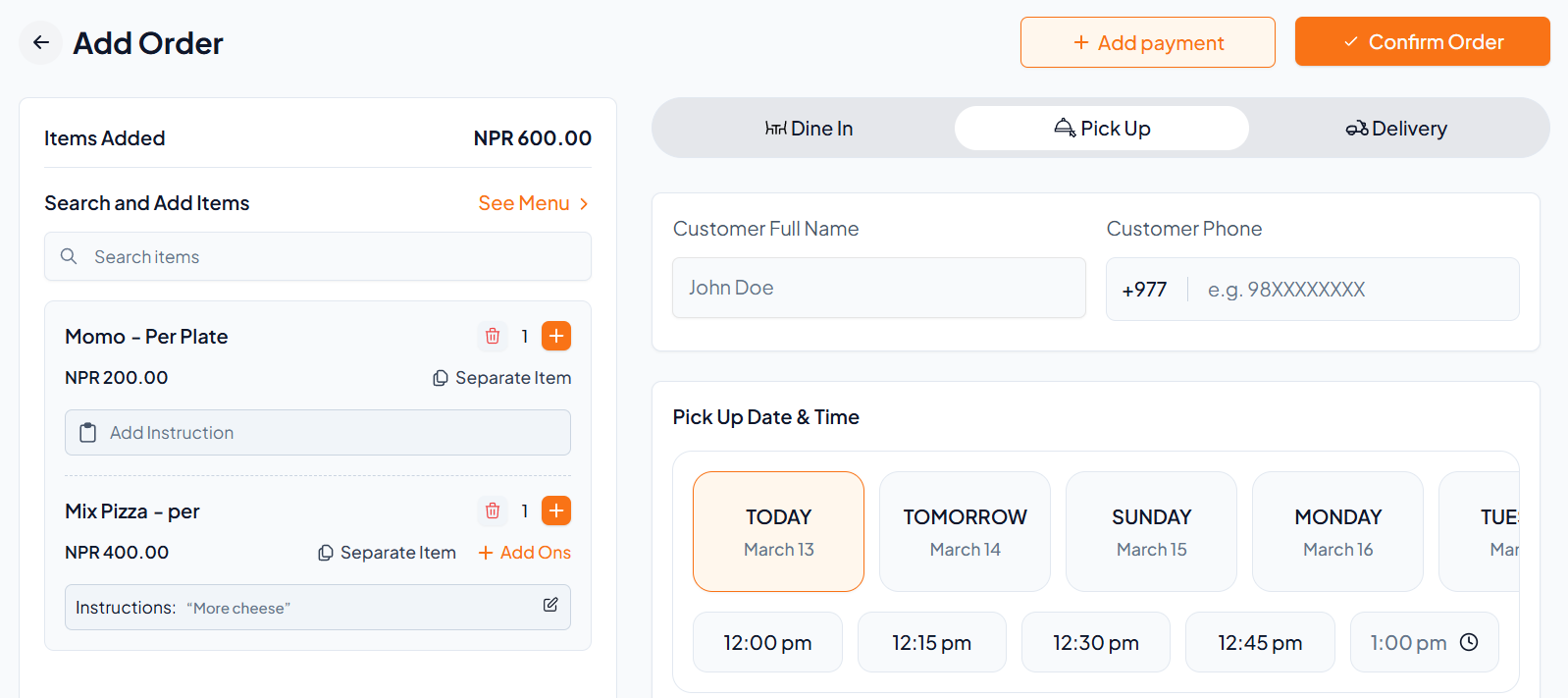Image resolution: width=1568 pixels, height=698 pixels.
Task: Edit the "More cheese" instruction
Action: point(550,605)
